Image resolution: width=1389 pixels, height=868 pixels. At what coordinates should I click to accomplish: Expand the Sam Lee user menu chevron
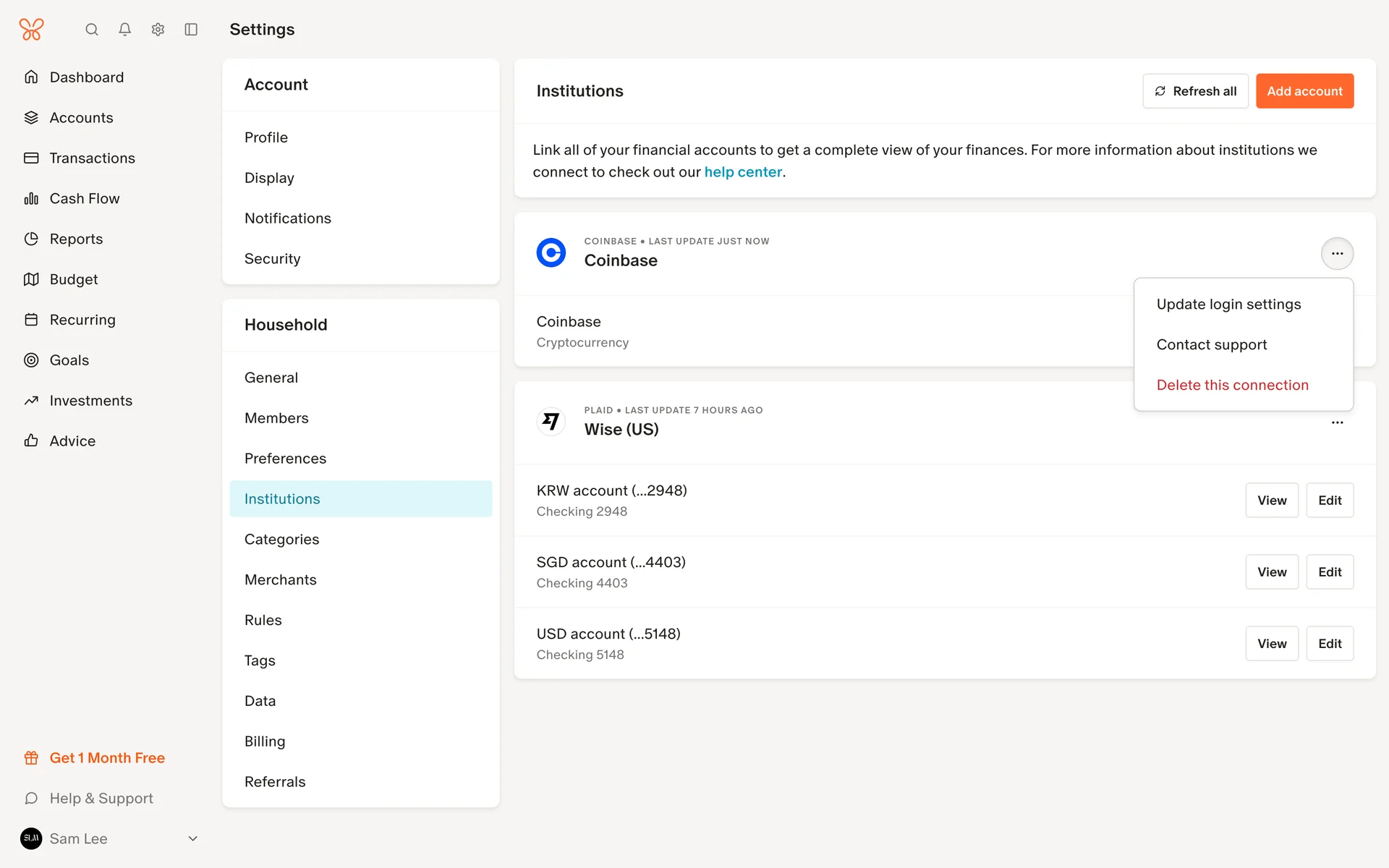pos(192,838)
